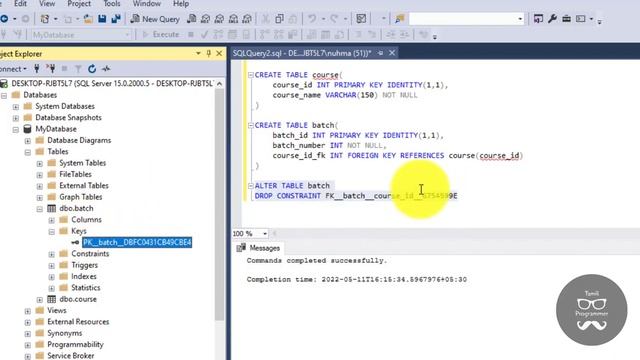Viewport: 640px width, 360px height.
Task: Open the Help menu
Action: (181, 4)
